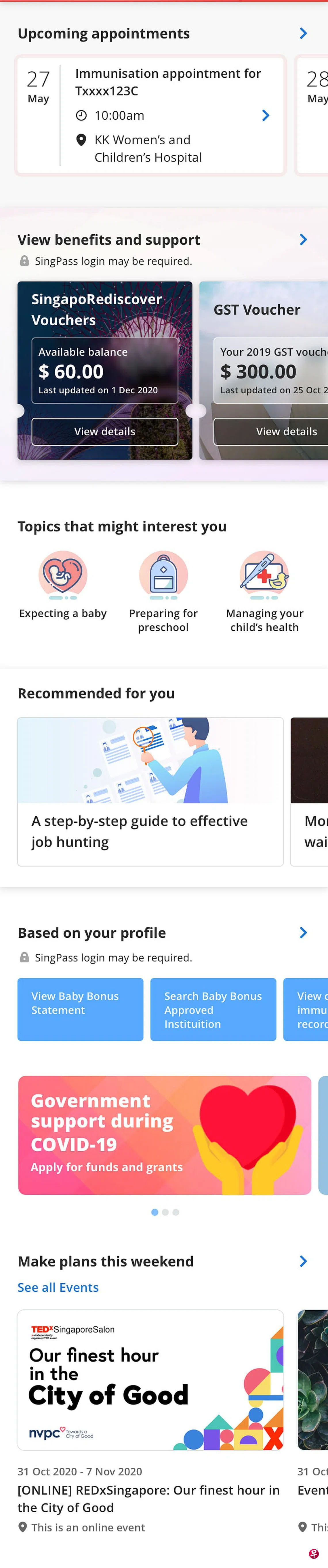Expand Make plans this weekend chevron
328x1568 pixels.
(x=303, y=1261)
